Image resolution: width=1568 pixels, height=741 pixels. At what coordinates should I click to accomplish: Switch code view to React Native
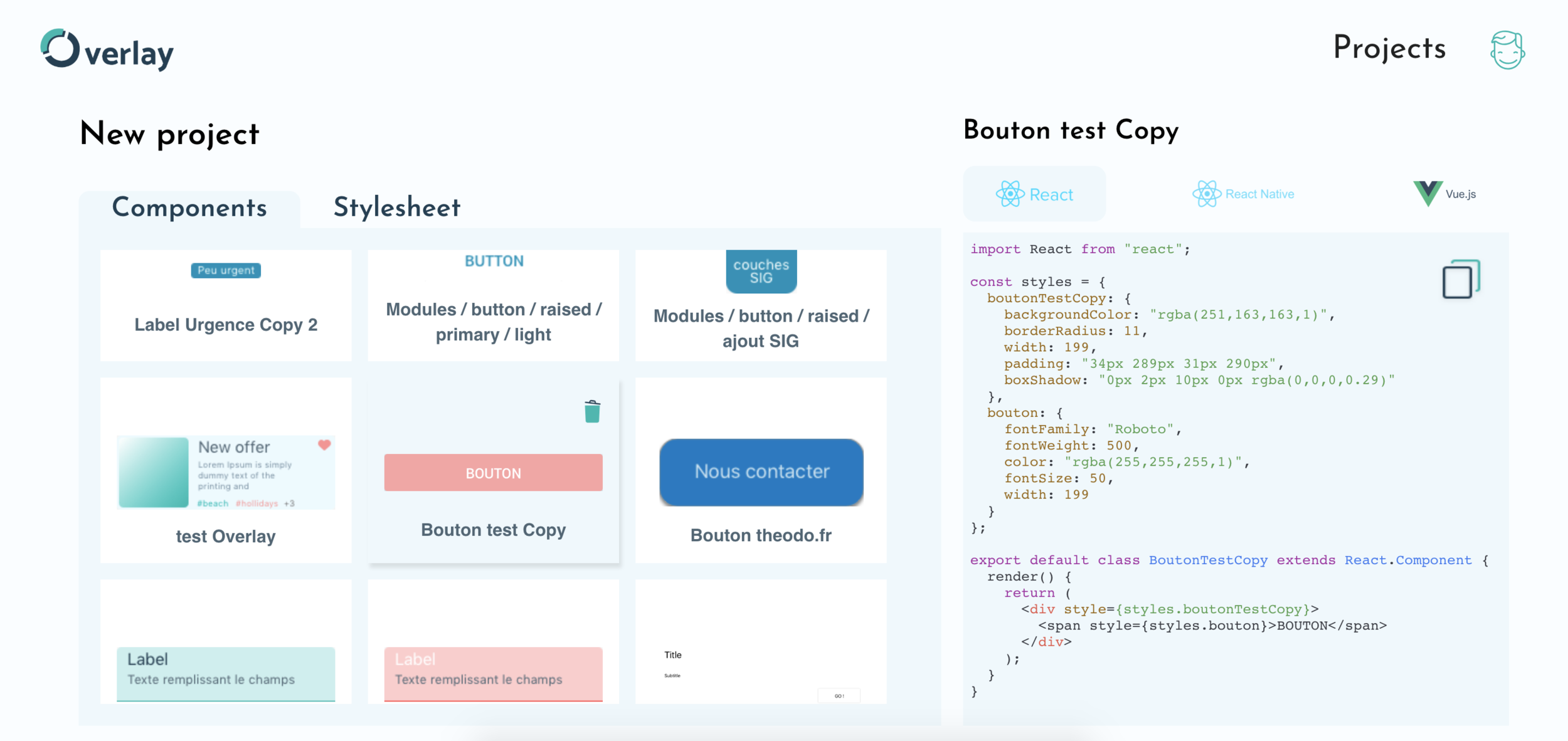tap(1259, 194)
